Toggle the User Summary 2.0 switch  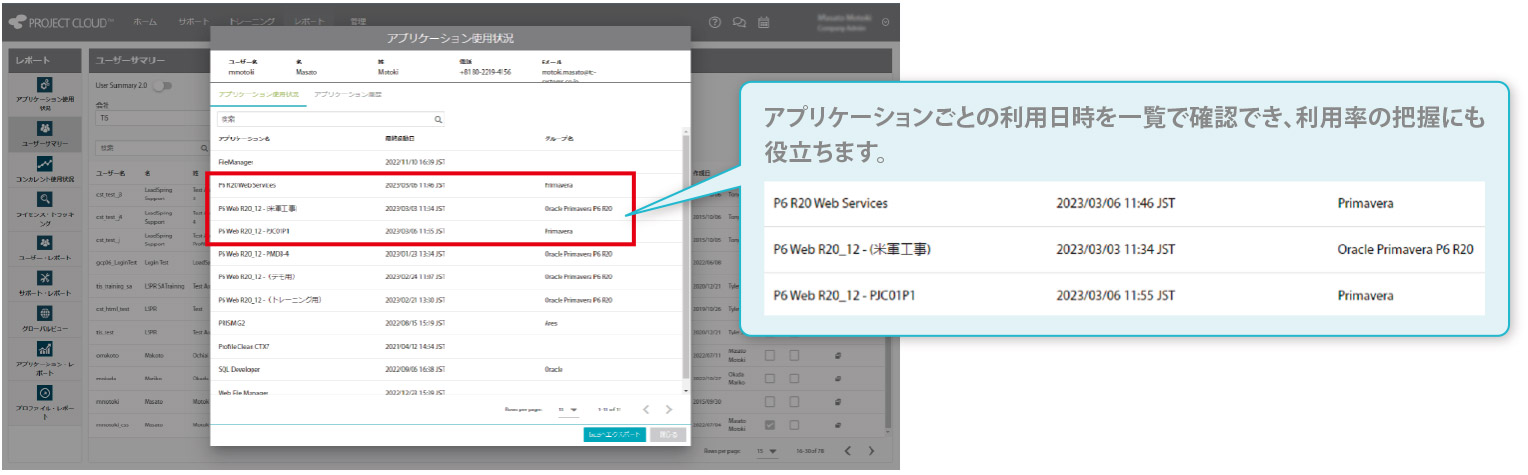tap(161, 85)
